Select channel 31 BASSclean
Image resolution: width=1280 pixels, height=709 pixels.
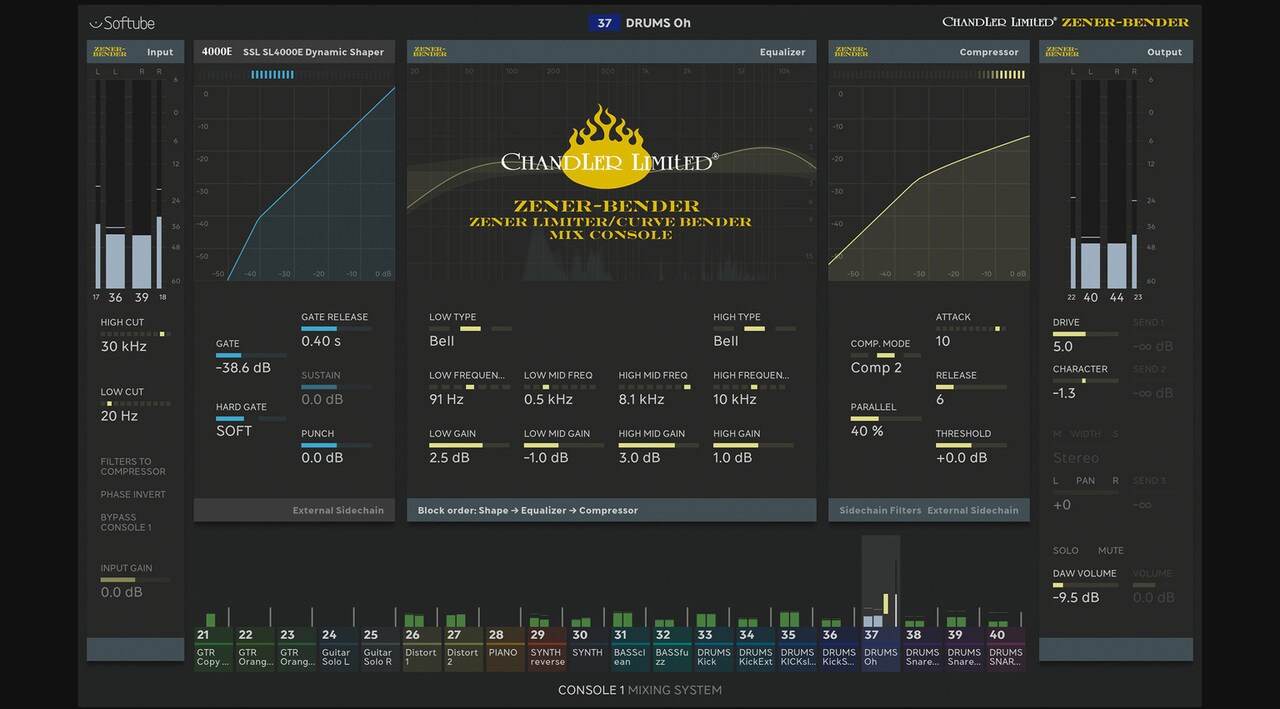(x=630, y=648)
